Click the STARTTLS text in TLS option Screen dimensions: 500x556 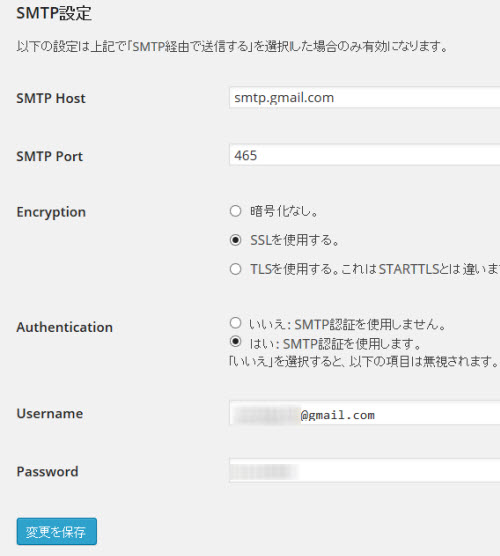409,269
